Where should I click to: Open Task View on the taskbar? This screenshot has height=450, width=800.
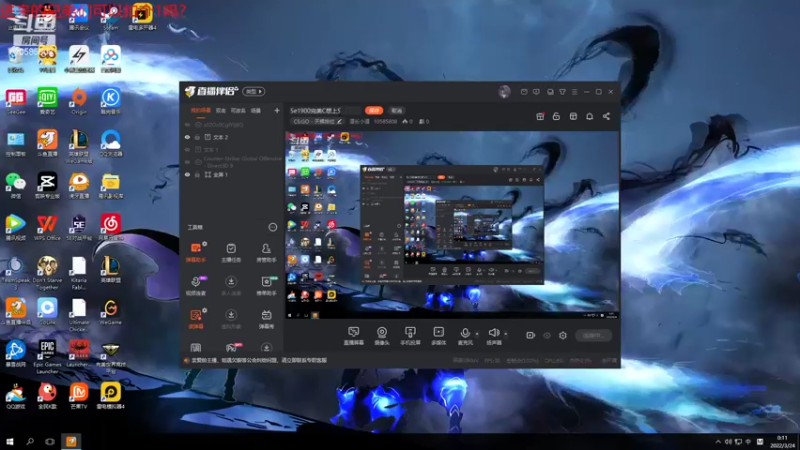(x=50, y=441)
